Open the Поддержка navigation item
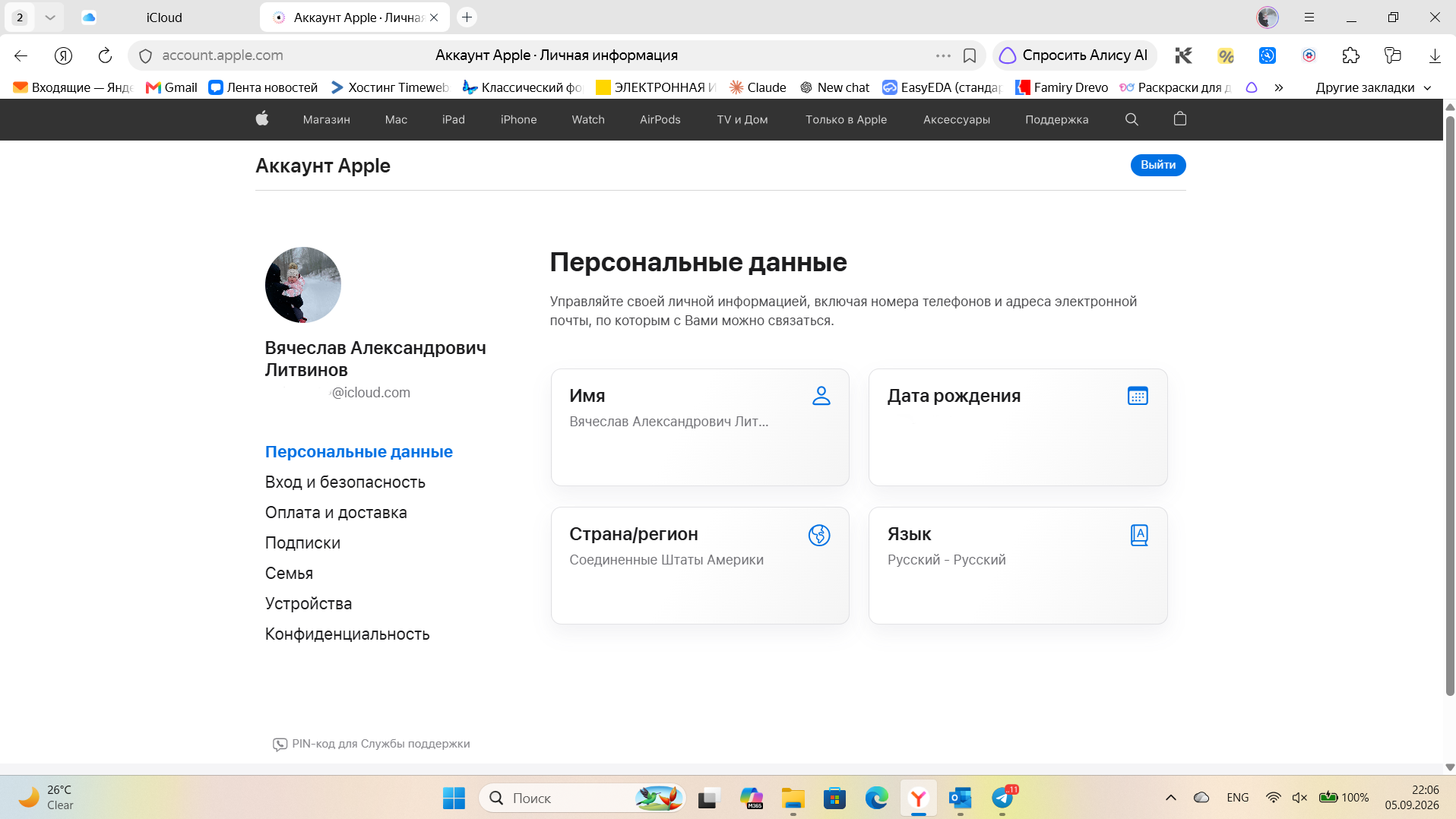 click(x=1056, y=119)
